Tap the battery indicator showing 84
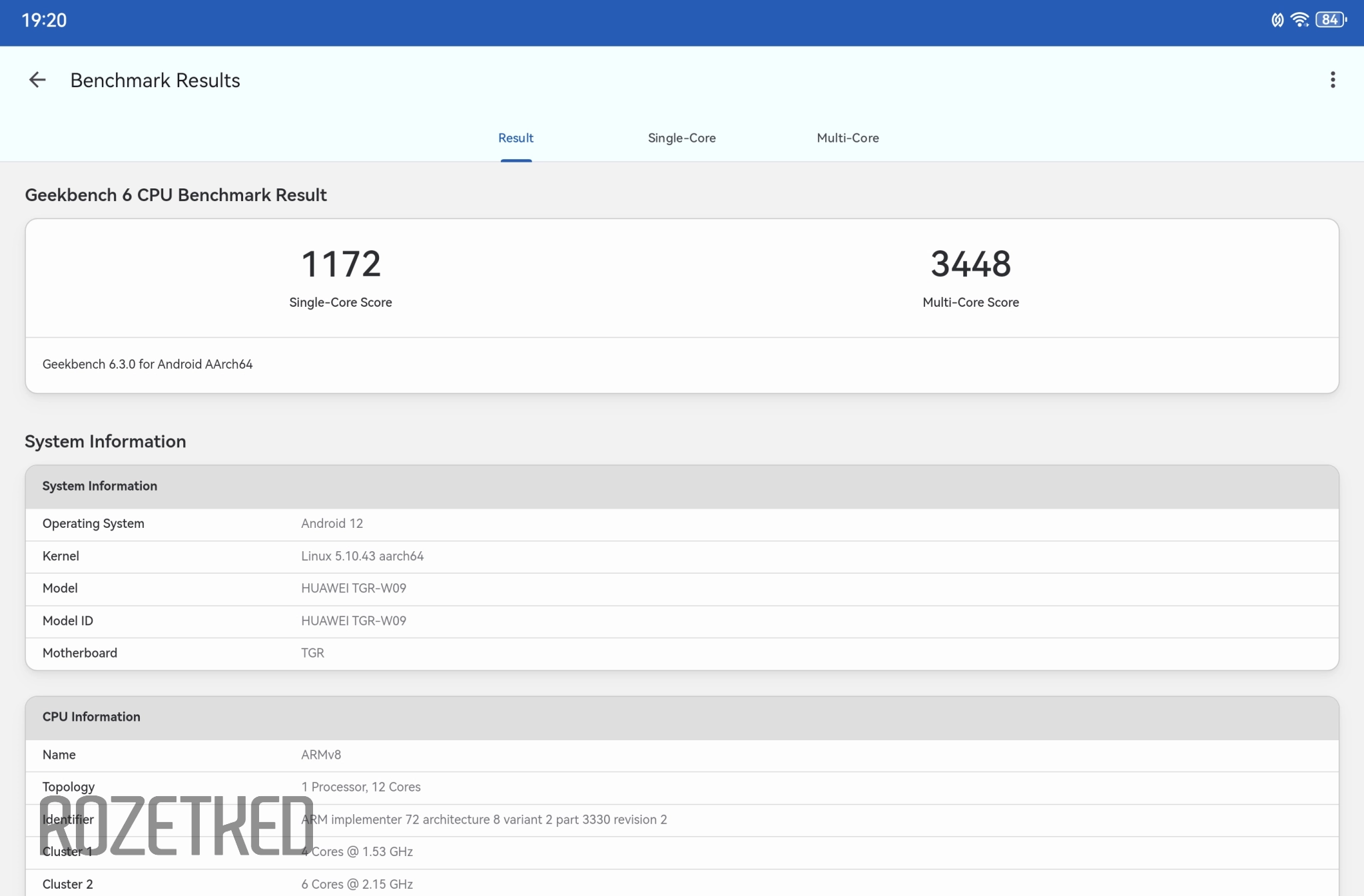 pyautogui.click(x=1330, y=19)
